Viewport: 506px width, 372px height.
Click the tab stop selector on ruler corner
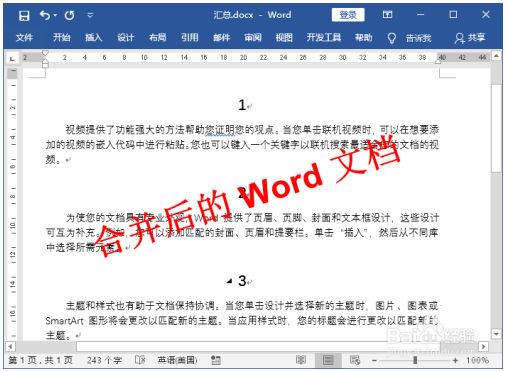pyautogui.click(x=12, y=58)
